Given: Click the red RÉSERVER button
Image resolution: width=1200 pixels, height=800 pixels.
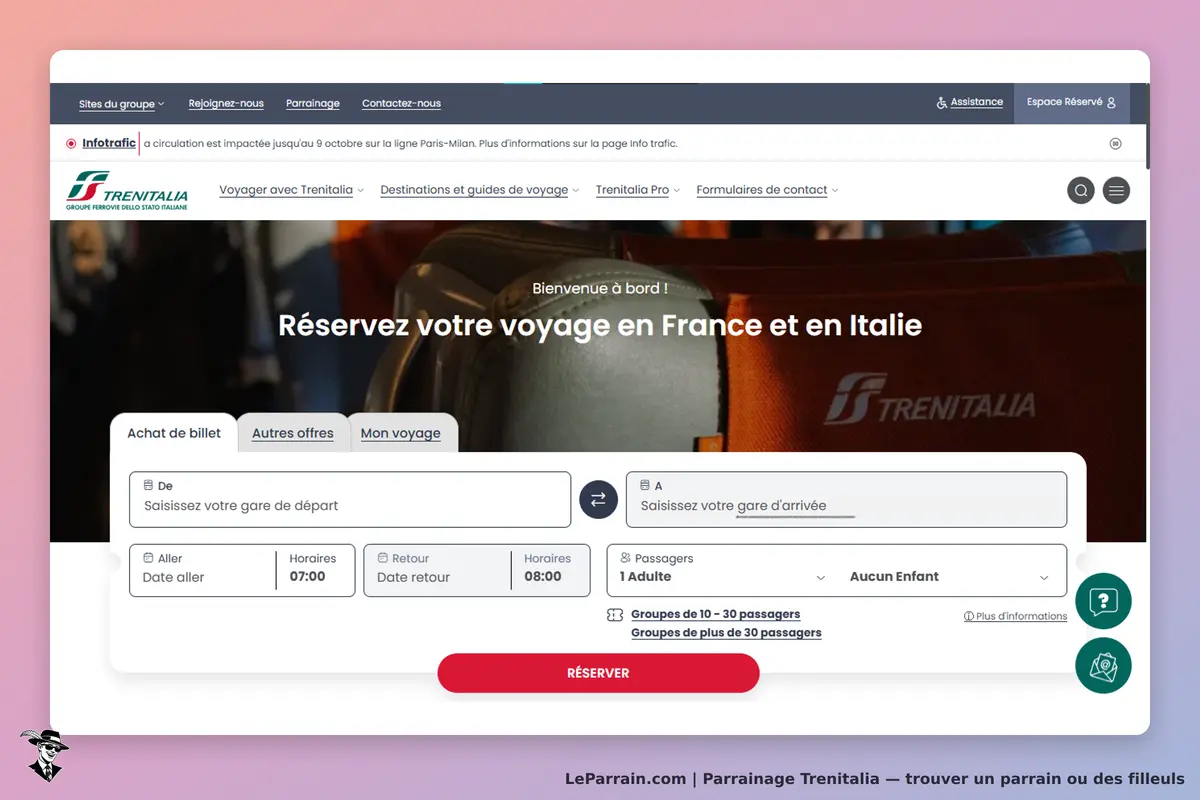Looking at the screenshot, I should tap(598, 673).
